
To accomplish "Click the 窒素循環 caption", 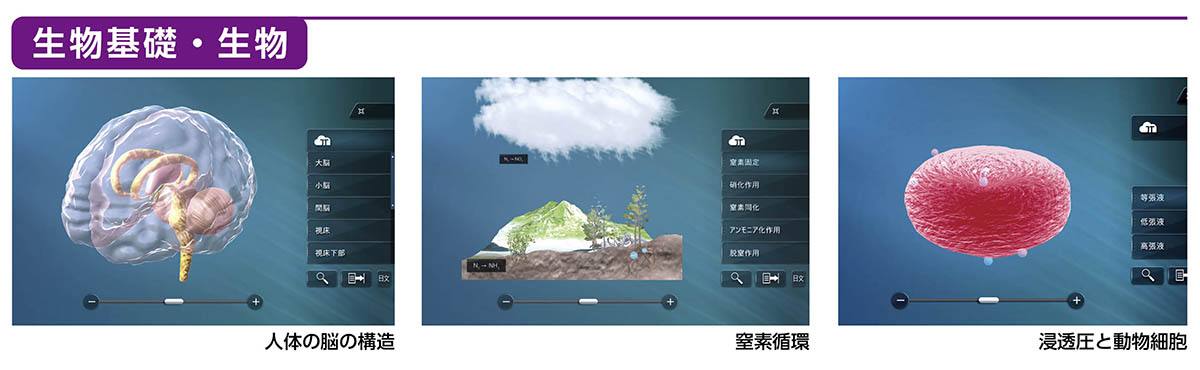I will point(772,343).
